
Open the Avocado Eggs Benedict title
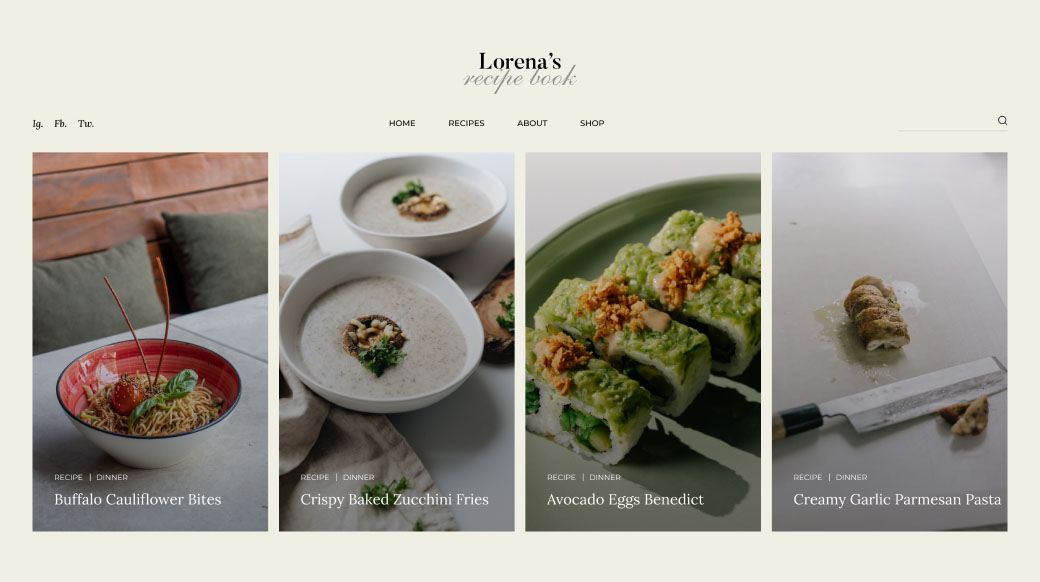[x=625, y=500]
